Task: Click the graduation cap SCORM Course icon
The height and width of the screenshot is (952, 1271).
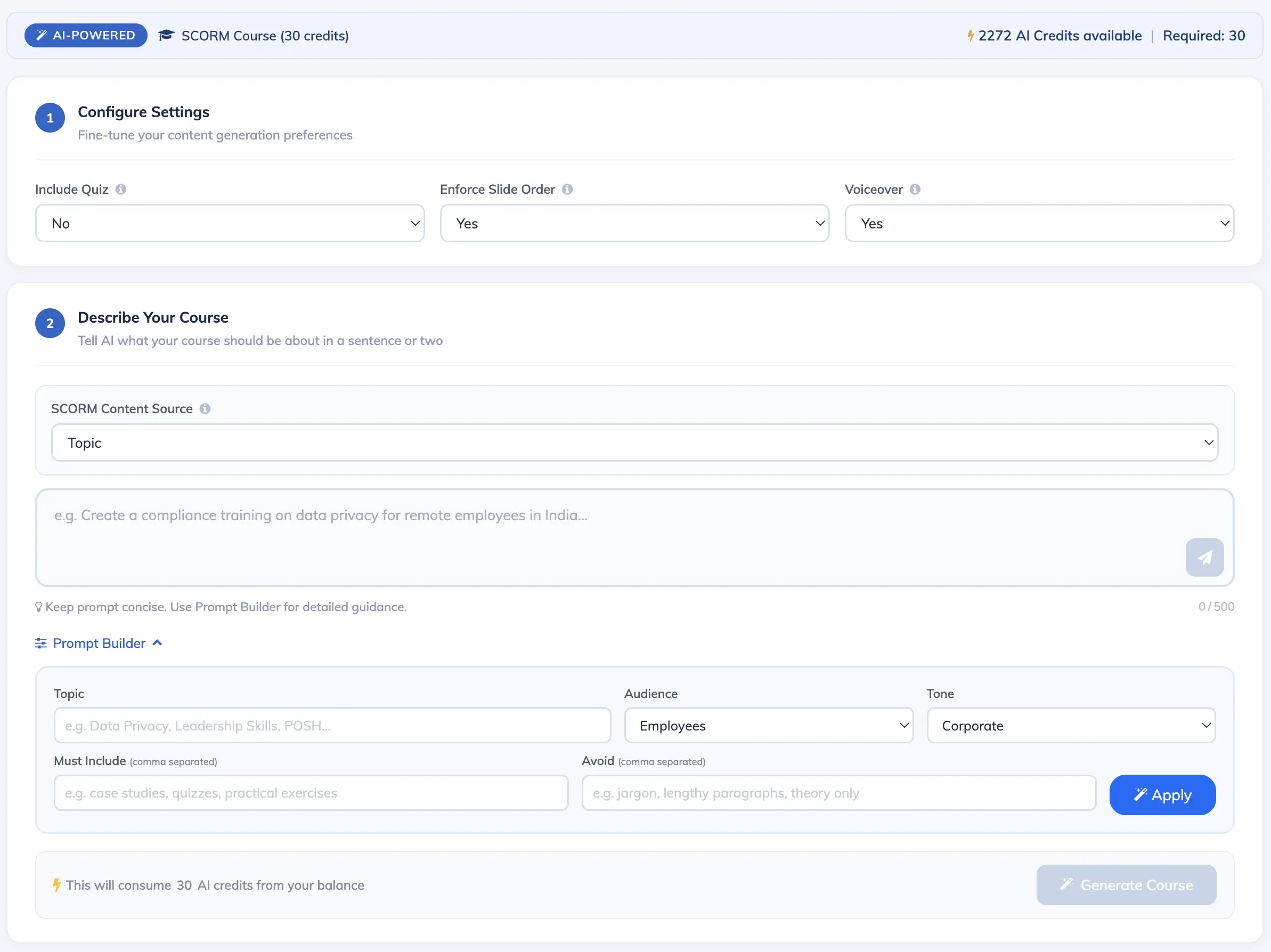Action: click(166, 36)
